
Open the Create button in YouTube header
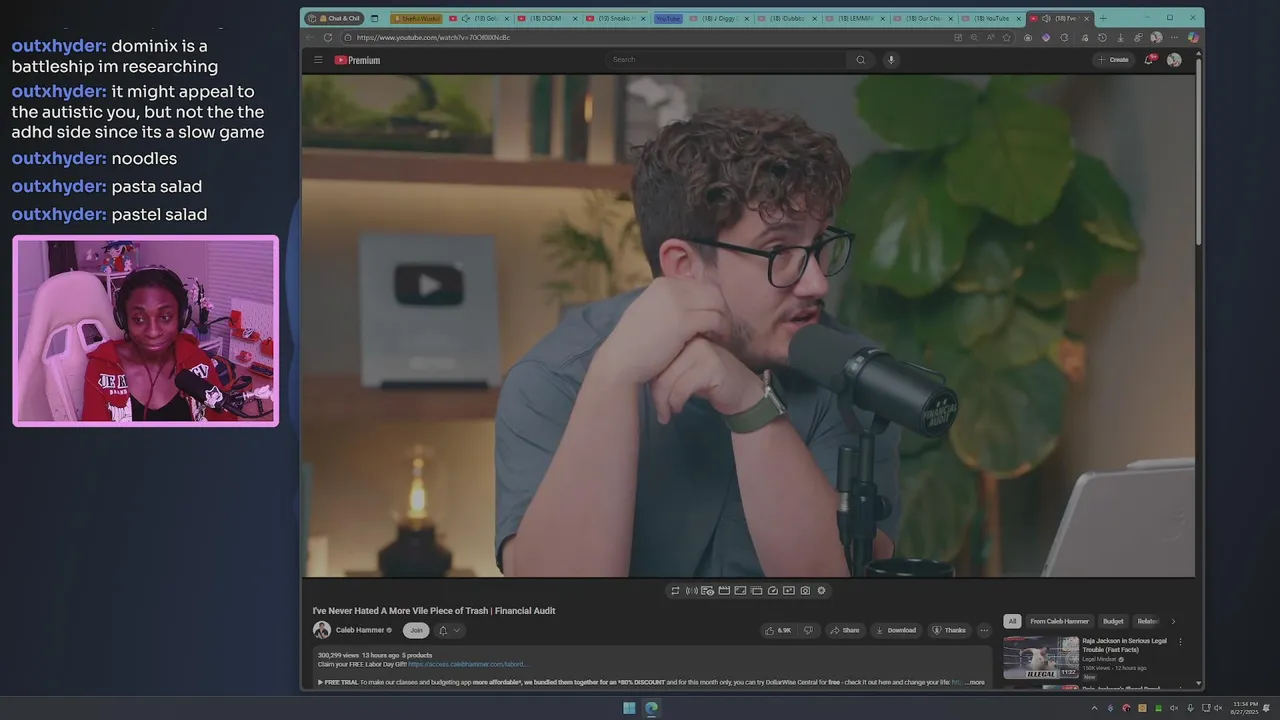[1113, 60]
